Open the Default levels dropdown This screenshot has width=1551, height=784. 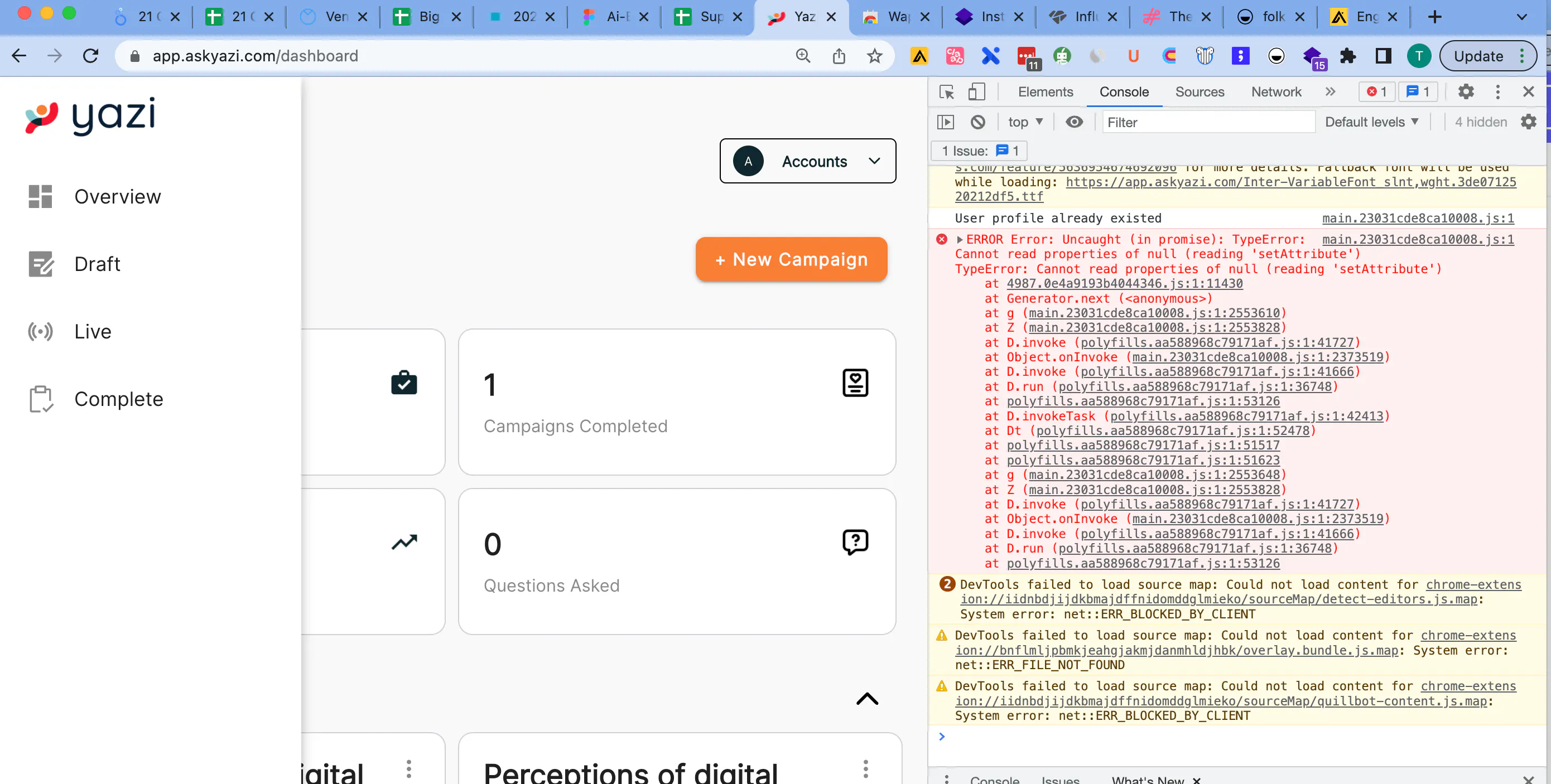coord(1371,122)
